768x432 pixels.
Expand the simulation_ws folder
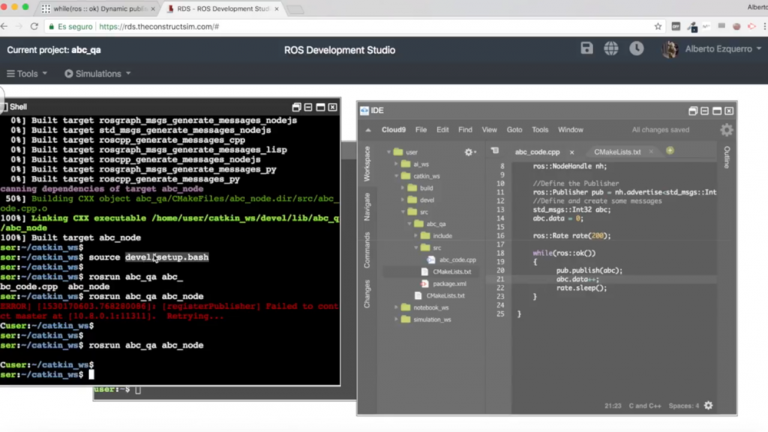(396, 319)
